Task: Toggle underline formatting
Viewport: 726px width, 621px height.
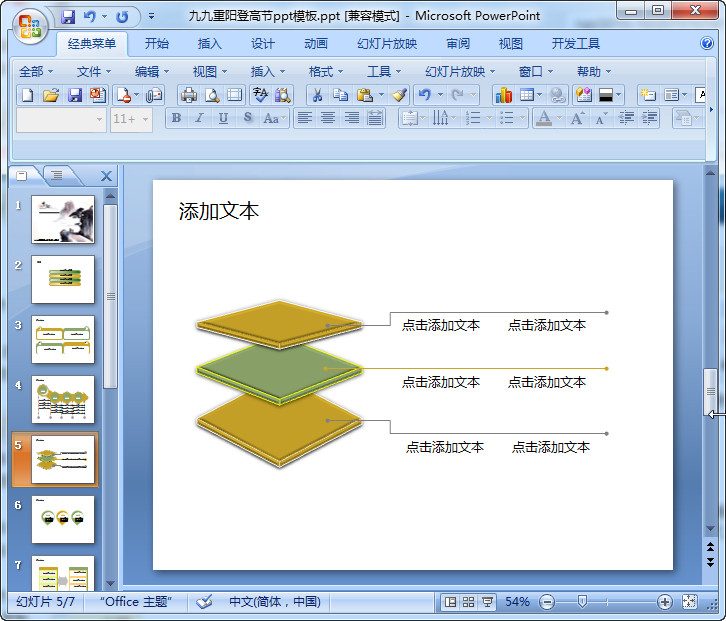Action: [223, 118]
